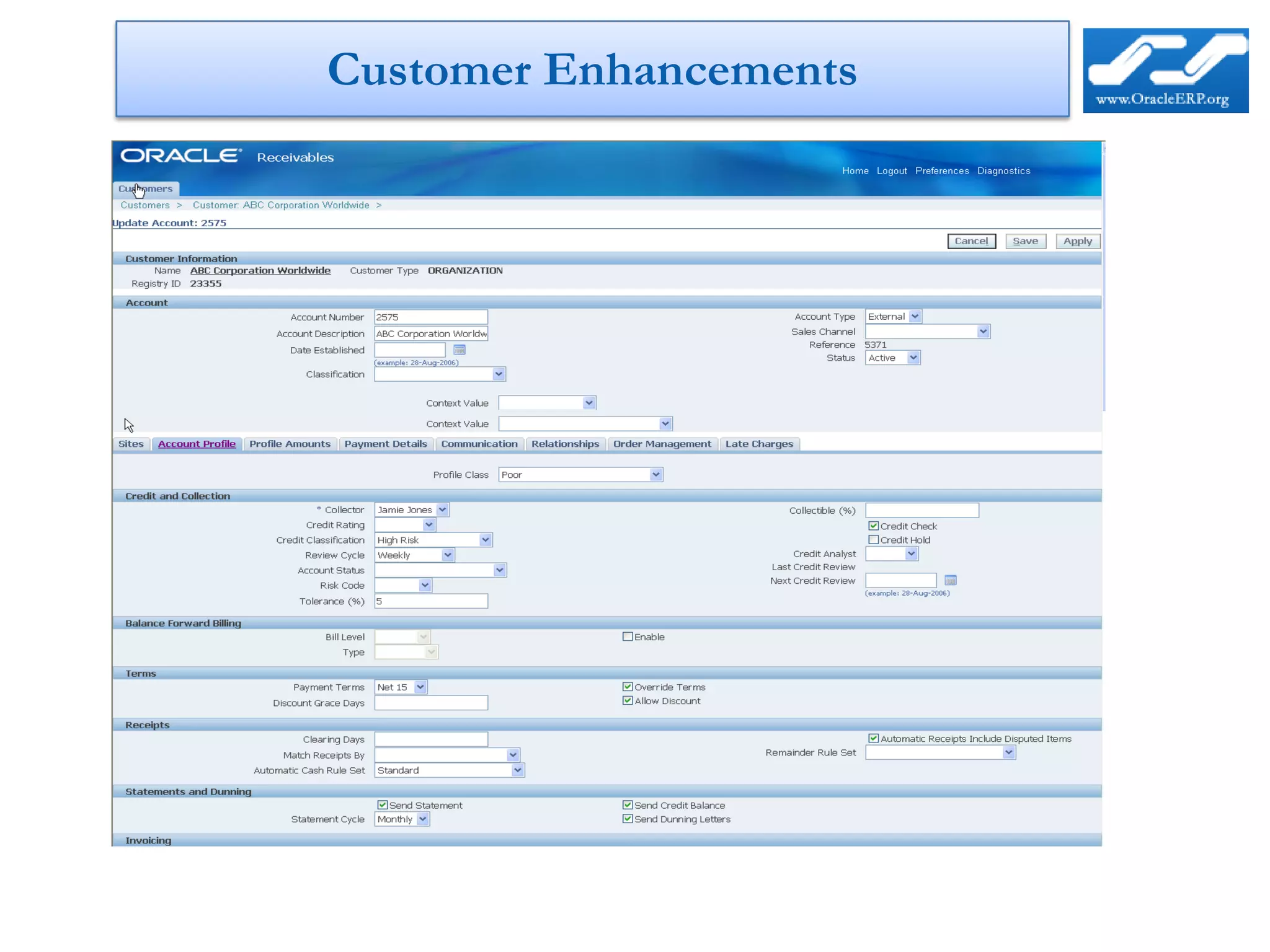The width and height of the screenshot is (1270, 952).
Task: Switch to the Profile Amounts tab
Action: [290, 444]
